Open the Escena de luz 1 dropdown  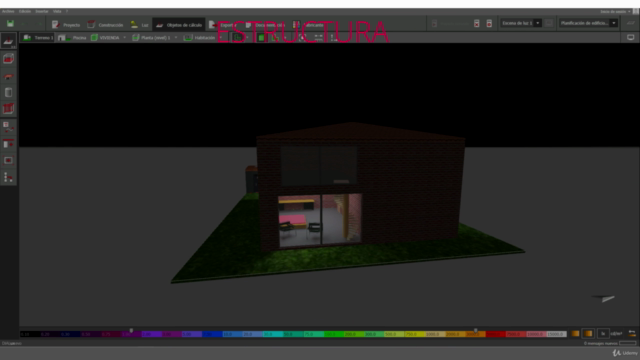(x=521, y=23)
